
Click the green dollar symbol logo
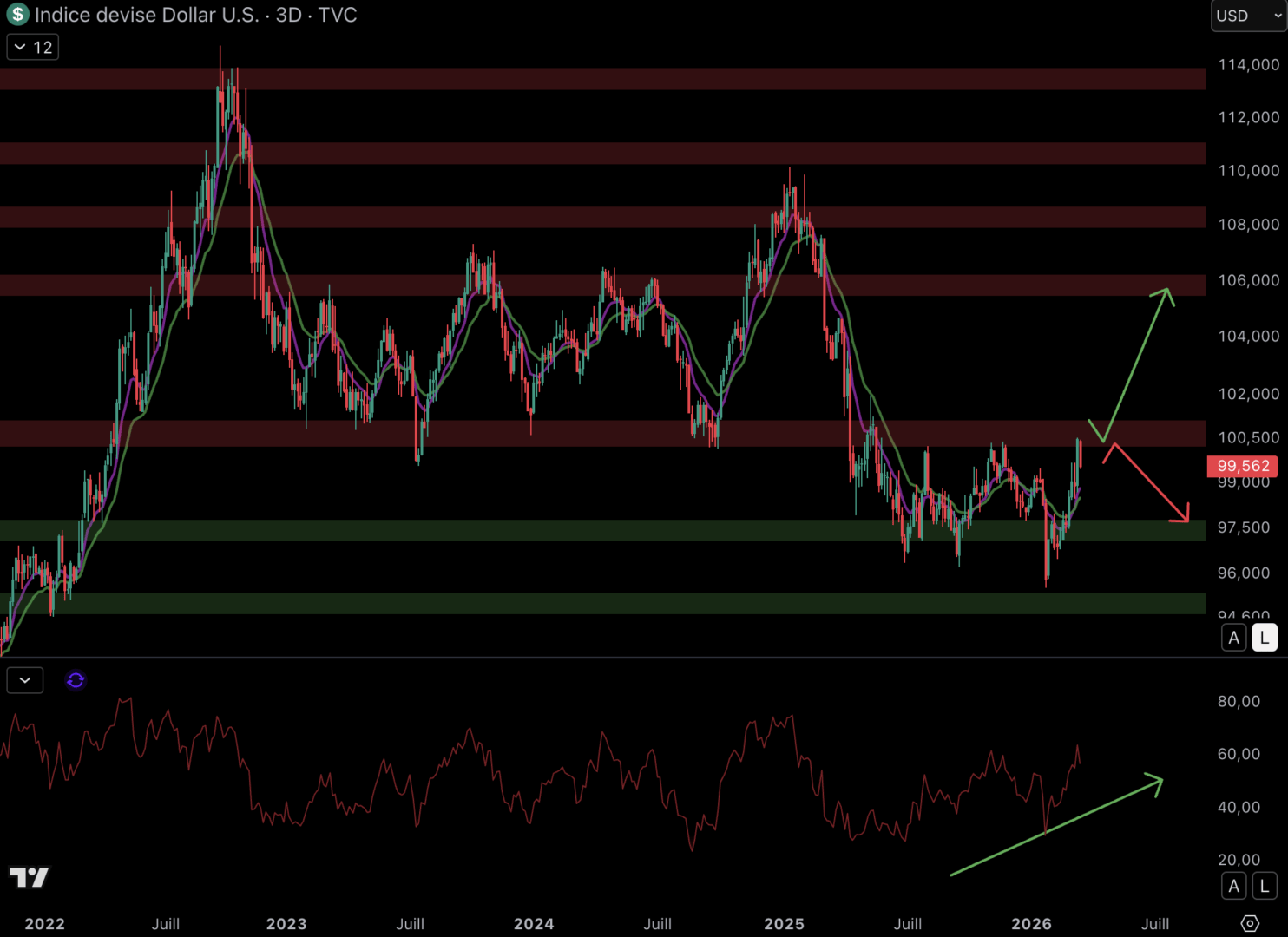17,15
